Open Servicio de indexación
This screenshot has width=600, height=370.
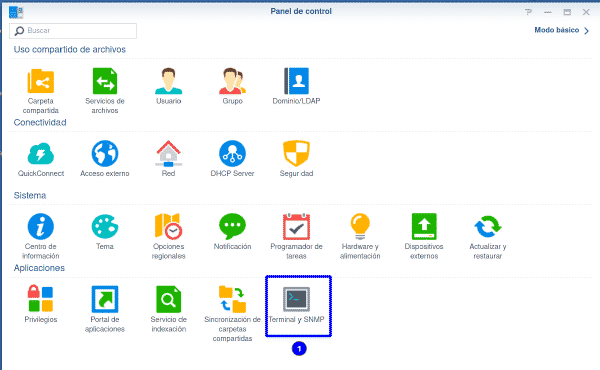pyautogui.click(x=168, y=309)
